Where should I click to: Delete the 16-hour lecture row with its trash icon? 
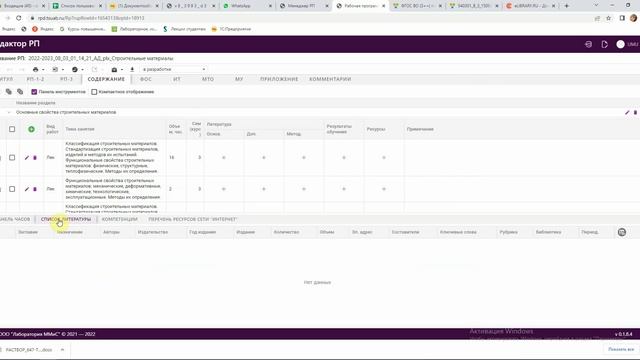(35, 158)
